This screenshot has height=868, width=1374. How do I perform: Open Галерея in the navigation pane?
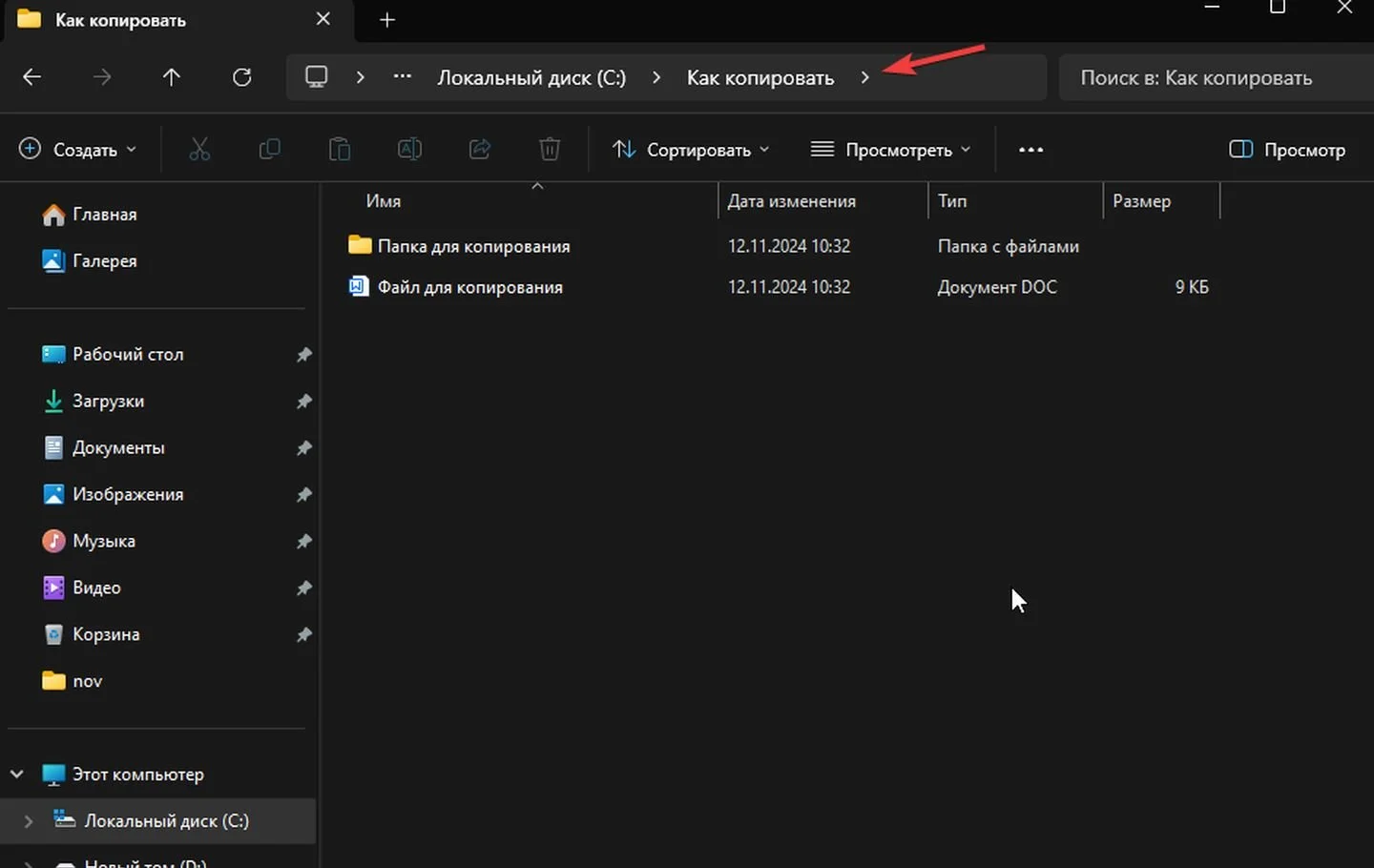click(x=104, y=261)
